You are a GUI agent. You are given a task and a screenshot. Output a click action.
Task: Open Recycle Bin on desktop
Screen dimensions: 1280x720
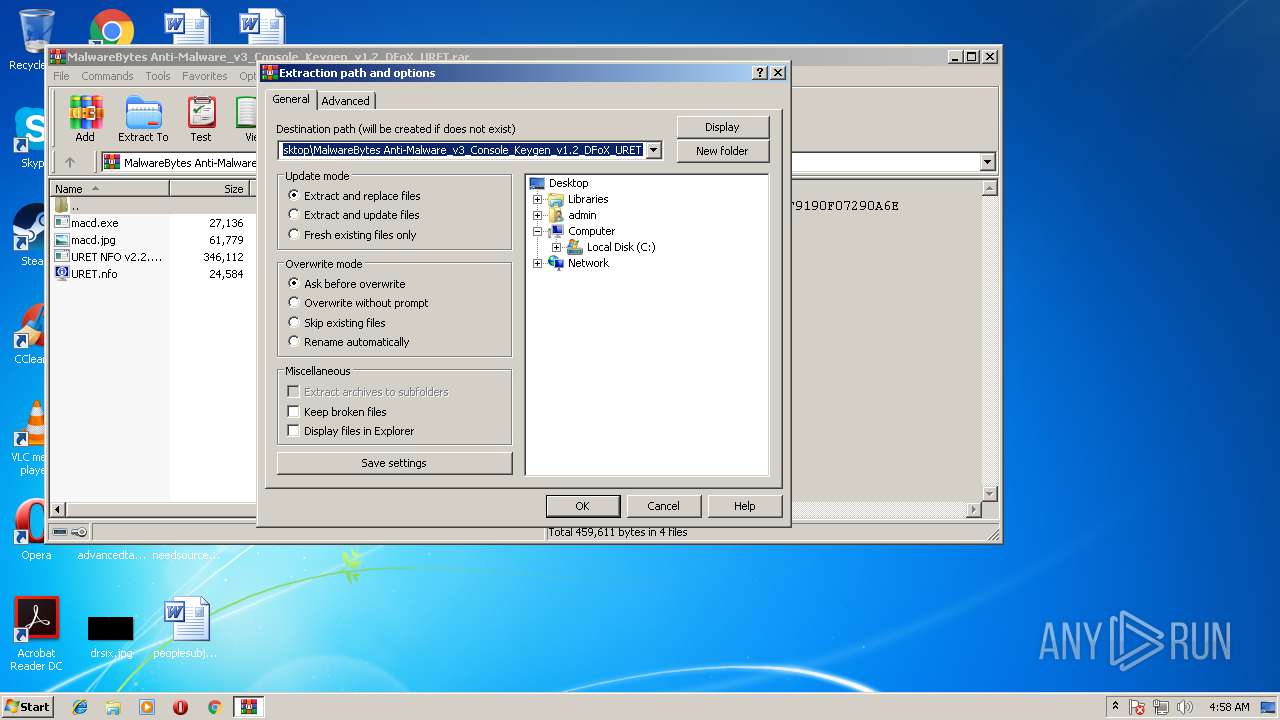(35, 40)
